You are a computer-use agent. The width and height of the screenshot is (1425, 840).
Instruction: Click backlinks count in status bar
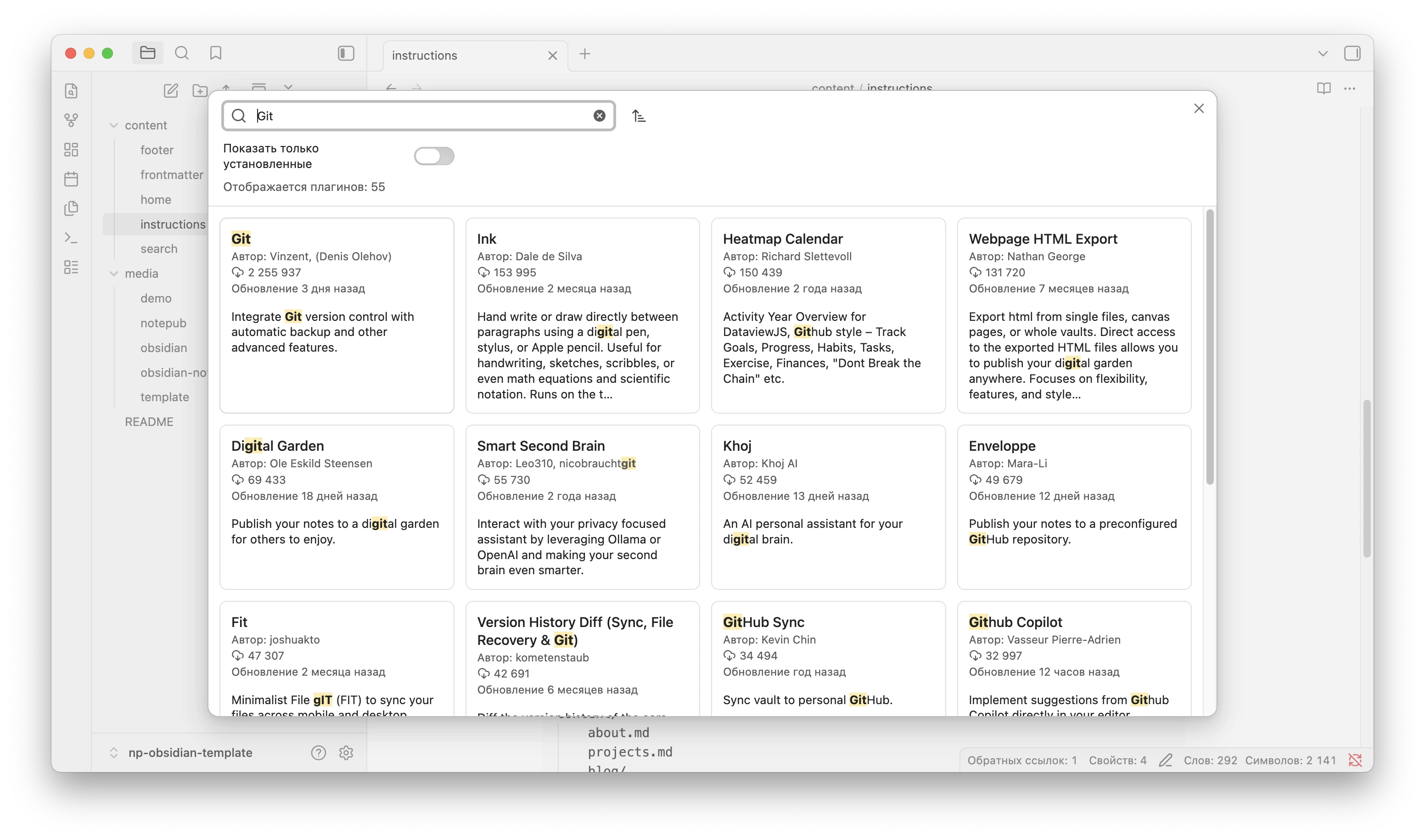tap(1021, 760)
